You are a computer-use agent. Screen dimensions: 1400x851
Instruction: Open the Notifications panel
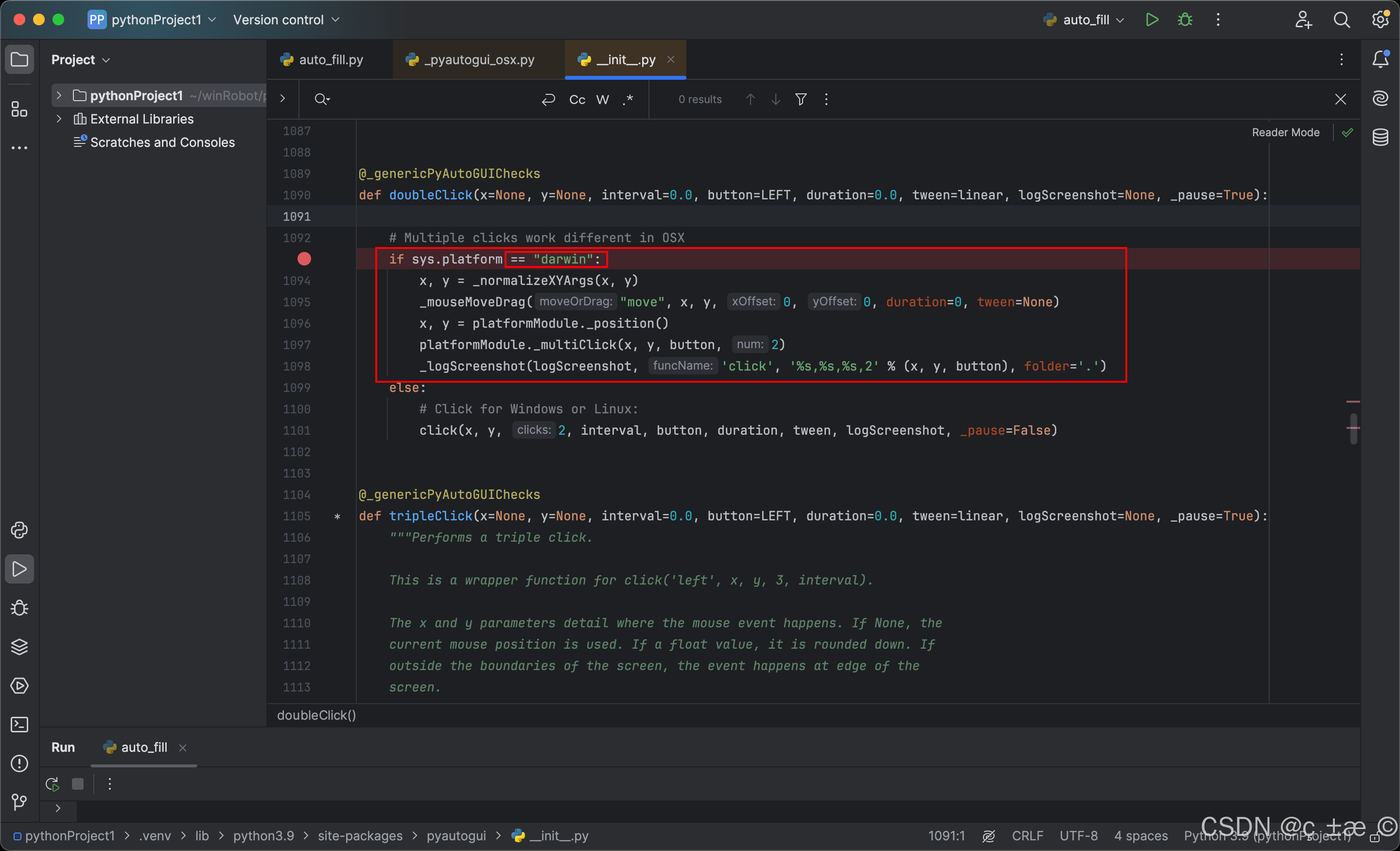pyautogui.click(x=1381, y=59)
